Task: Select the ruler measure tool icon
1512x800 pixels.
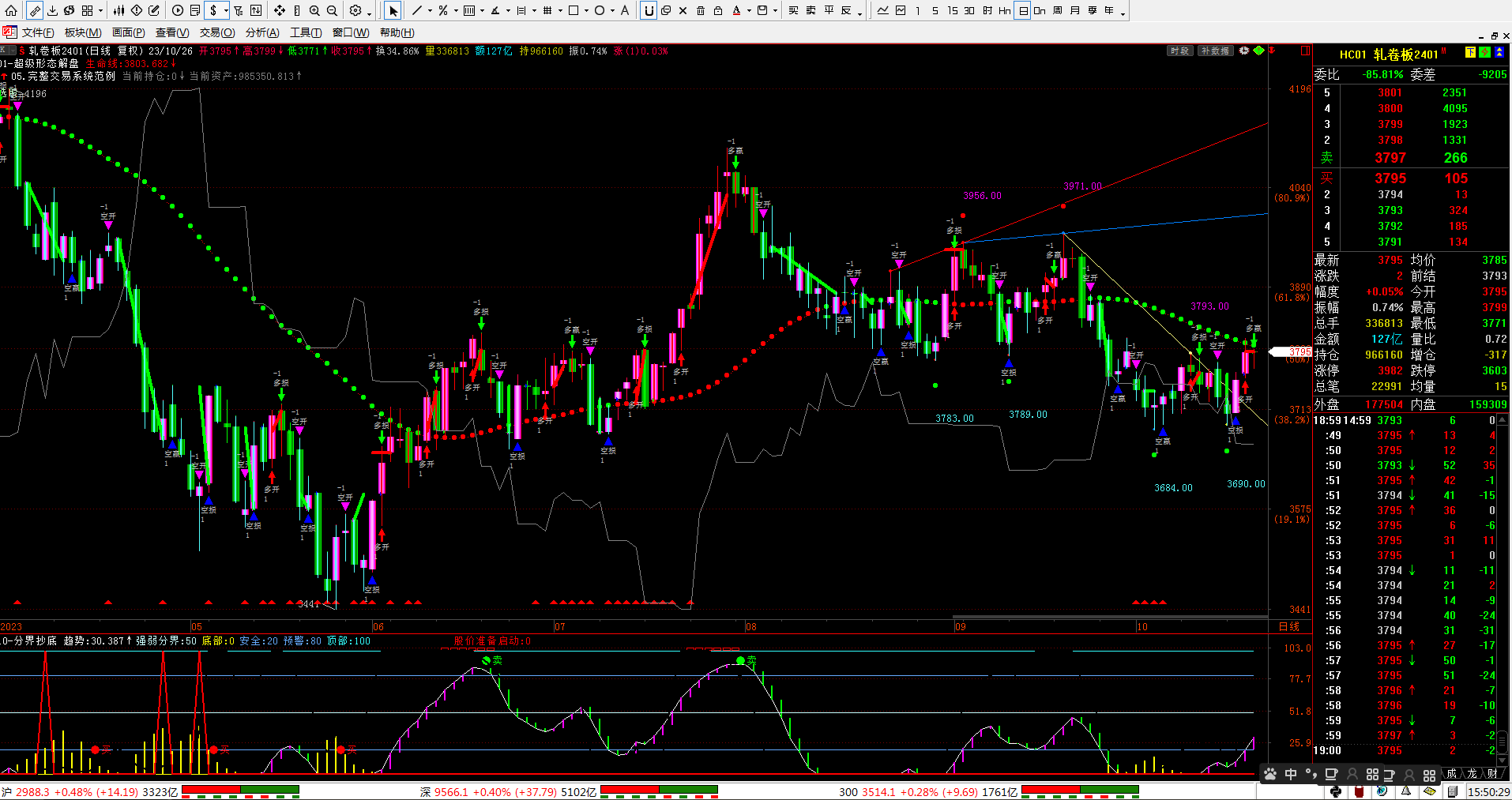Action: pyautogui.click(x=35, y=10)
